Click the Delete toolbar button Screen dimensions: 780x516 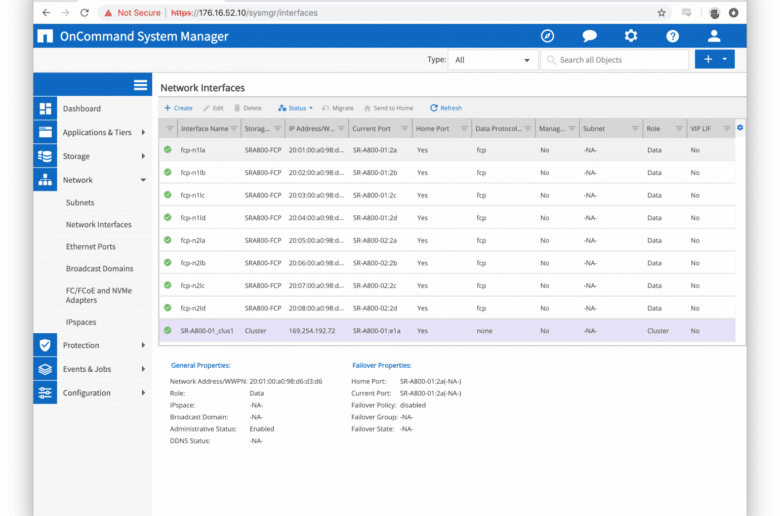coord(248,108)
